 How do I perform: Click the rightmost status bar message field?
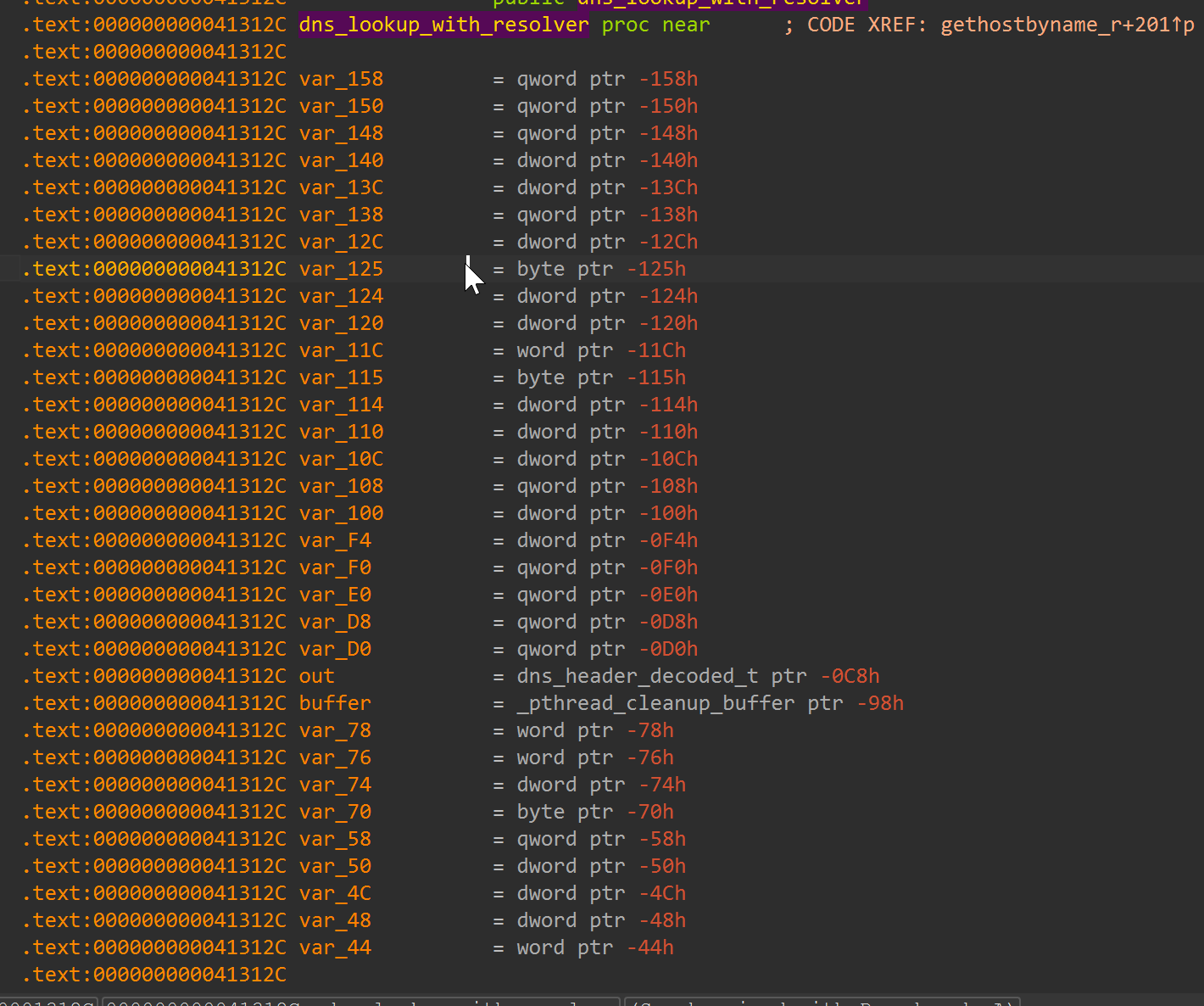point(822,1003)
